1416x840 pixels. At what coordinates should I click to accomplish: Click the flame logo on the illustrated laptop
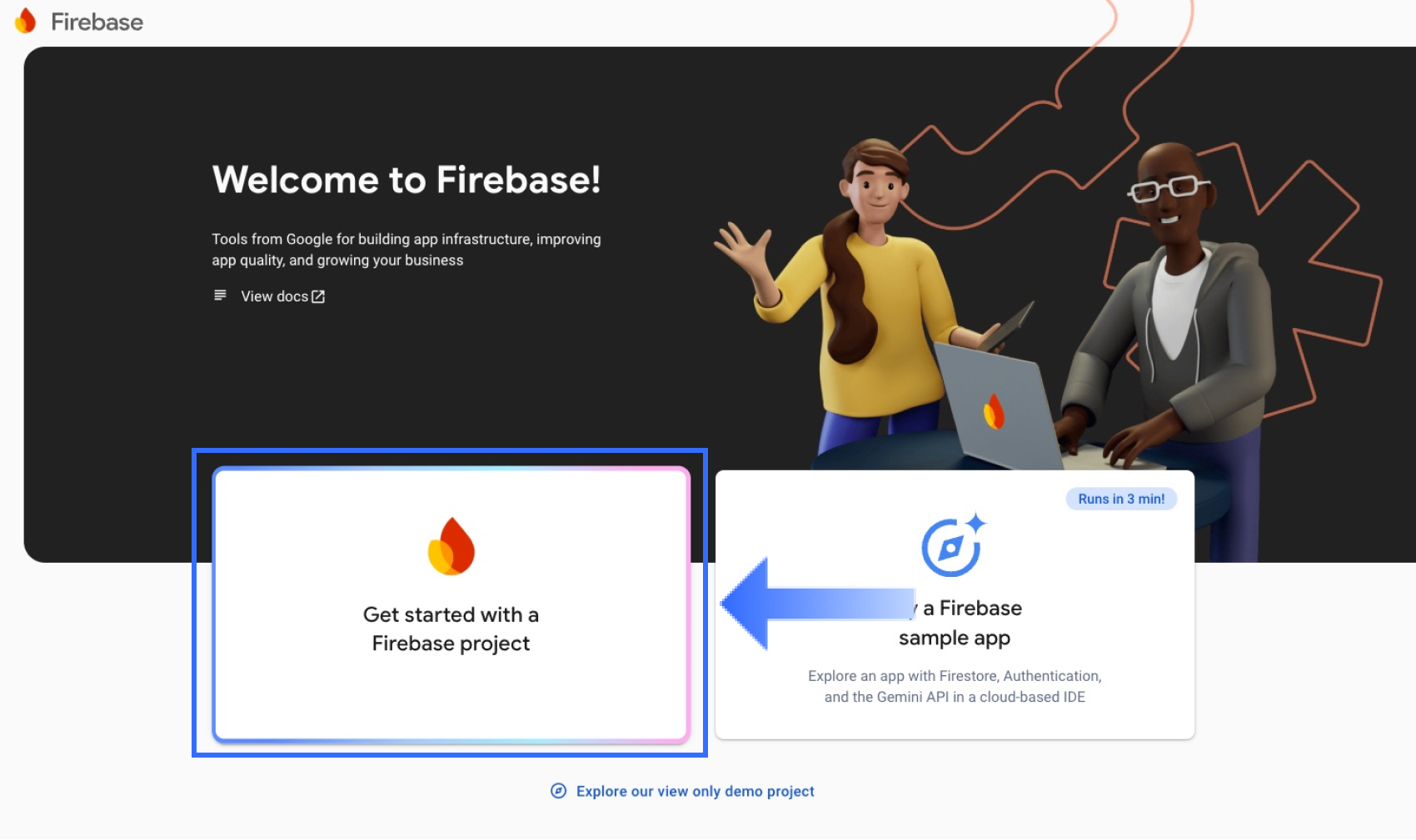pyautogui.click(x=994, y=411)
